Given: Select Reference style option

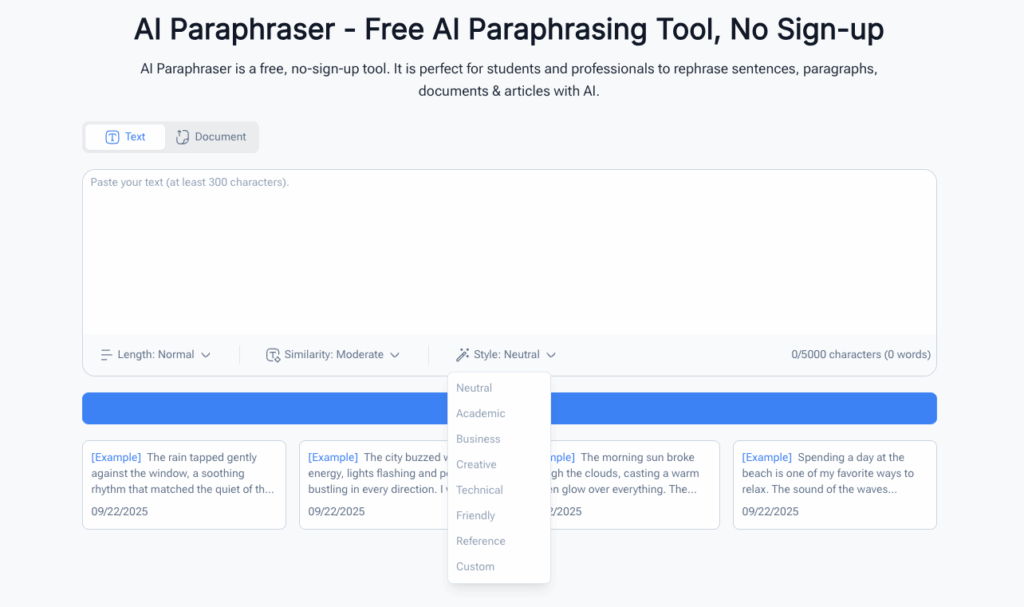Looking at the screenshot, I should tap(480, 541).
